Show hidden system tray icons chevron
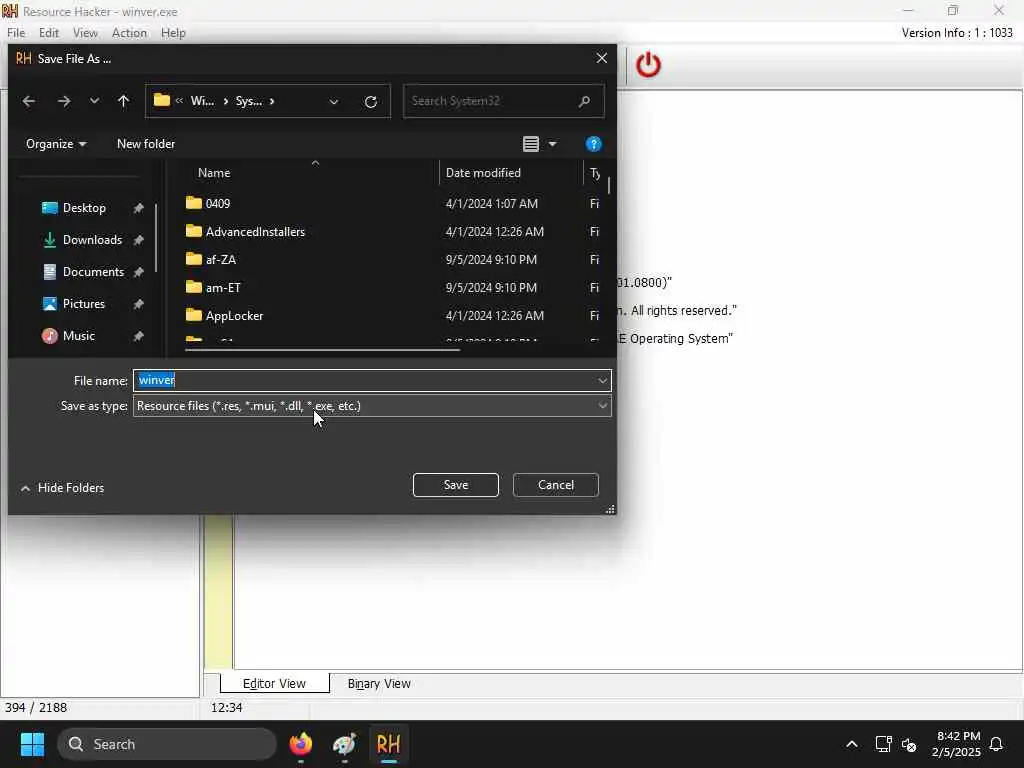This screenshot has width=1024, height=768. (852, 744)
